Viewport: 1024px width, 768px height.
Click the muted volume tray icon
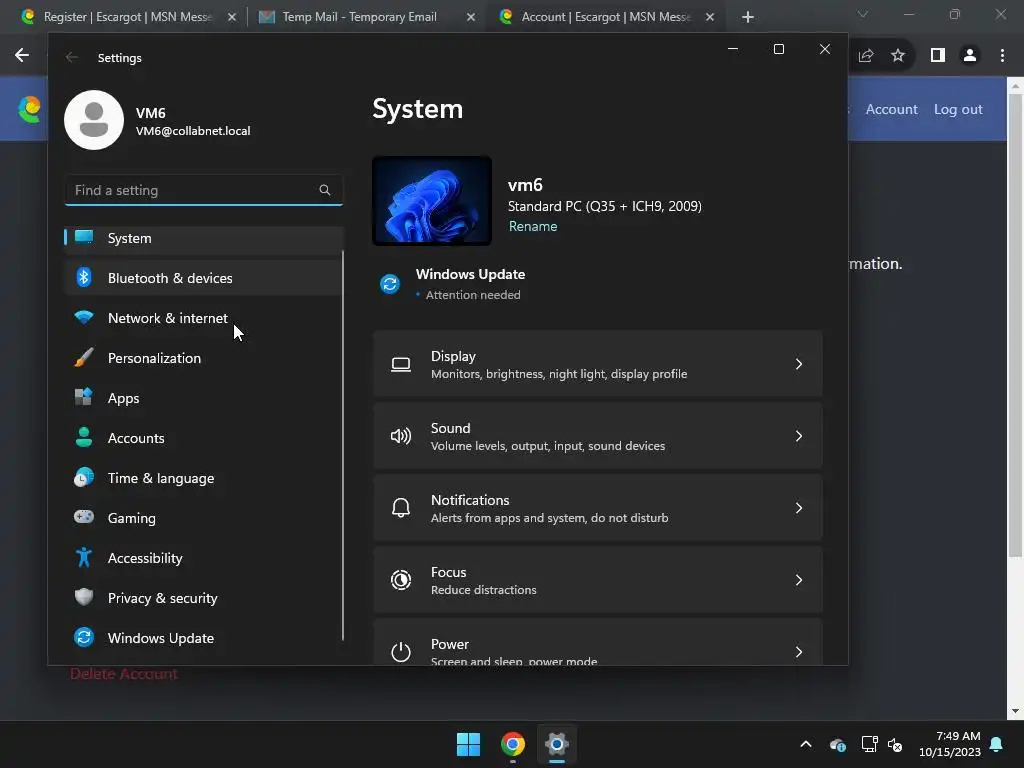[x=895, y=744]
